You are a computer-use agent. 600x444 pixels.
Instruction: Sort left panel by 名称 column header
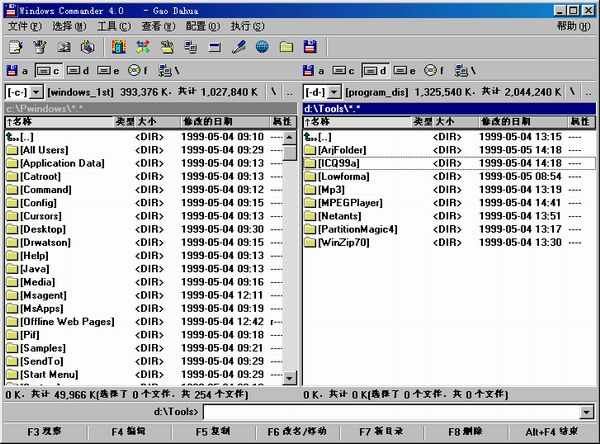pyautogui.click(x=59, y=122)
